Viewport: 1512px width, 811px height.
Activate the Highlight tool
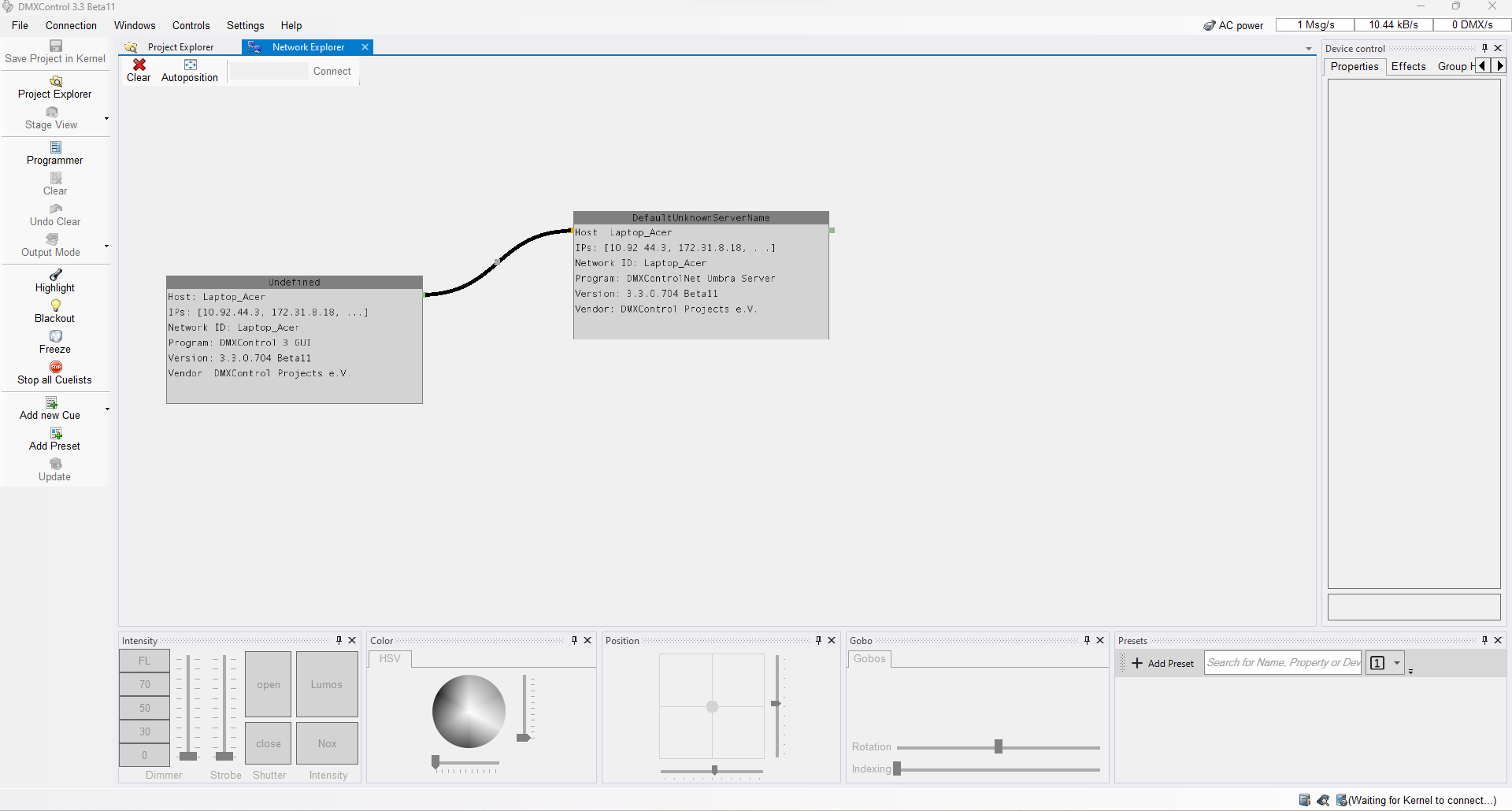(x=55, y=281)
